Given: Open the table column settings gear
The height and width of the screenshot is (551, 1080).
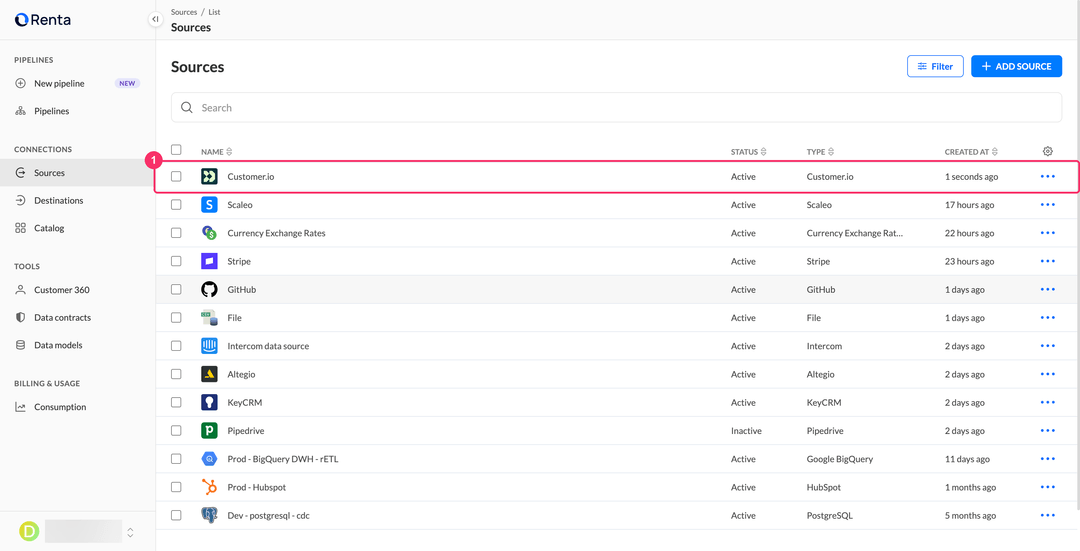Looking at the screenshot, I should [1048, 151].
